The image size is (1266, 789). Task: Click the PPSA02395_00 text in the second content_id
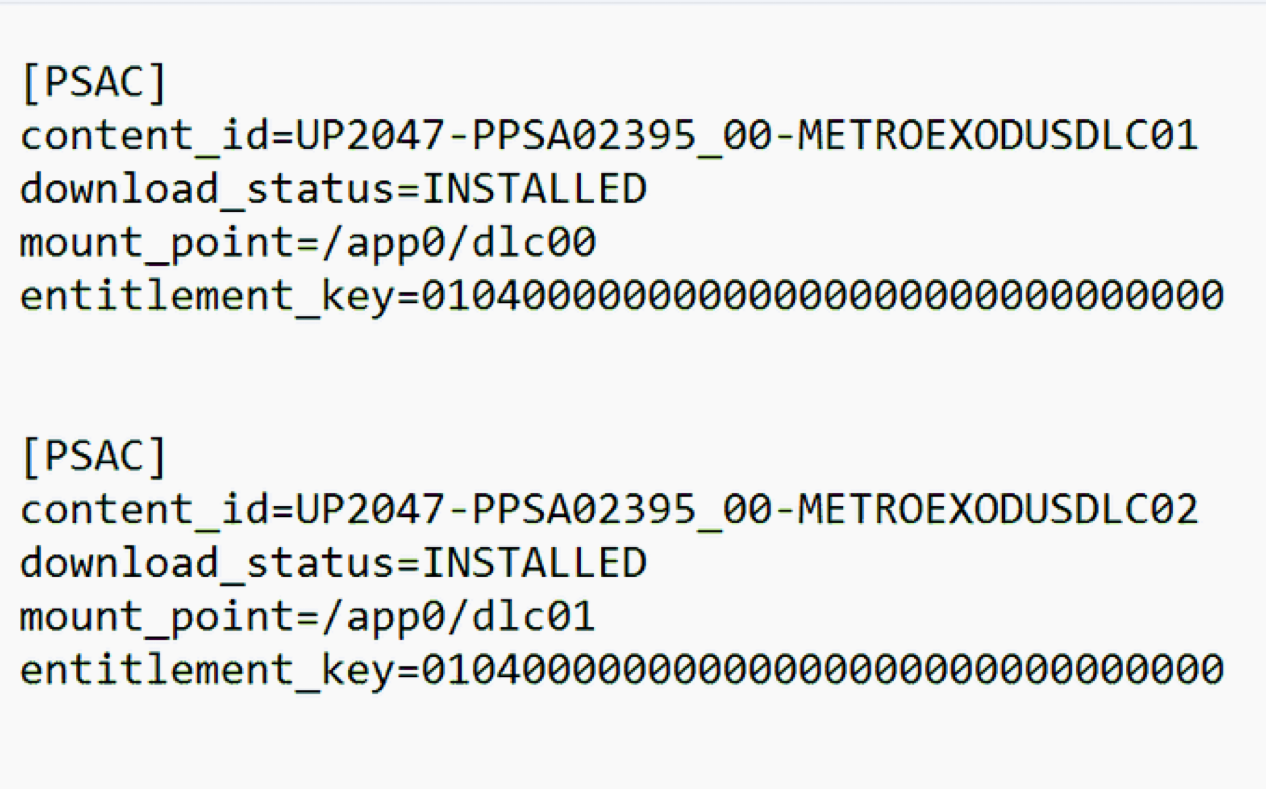(x=622, y=510)
